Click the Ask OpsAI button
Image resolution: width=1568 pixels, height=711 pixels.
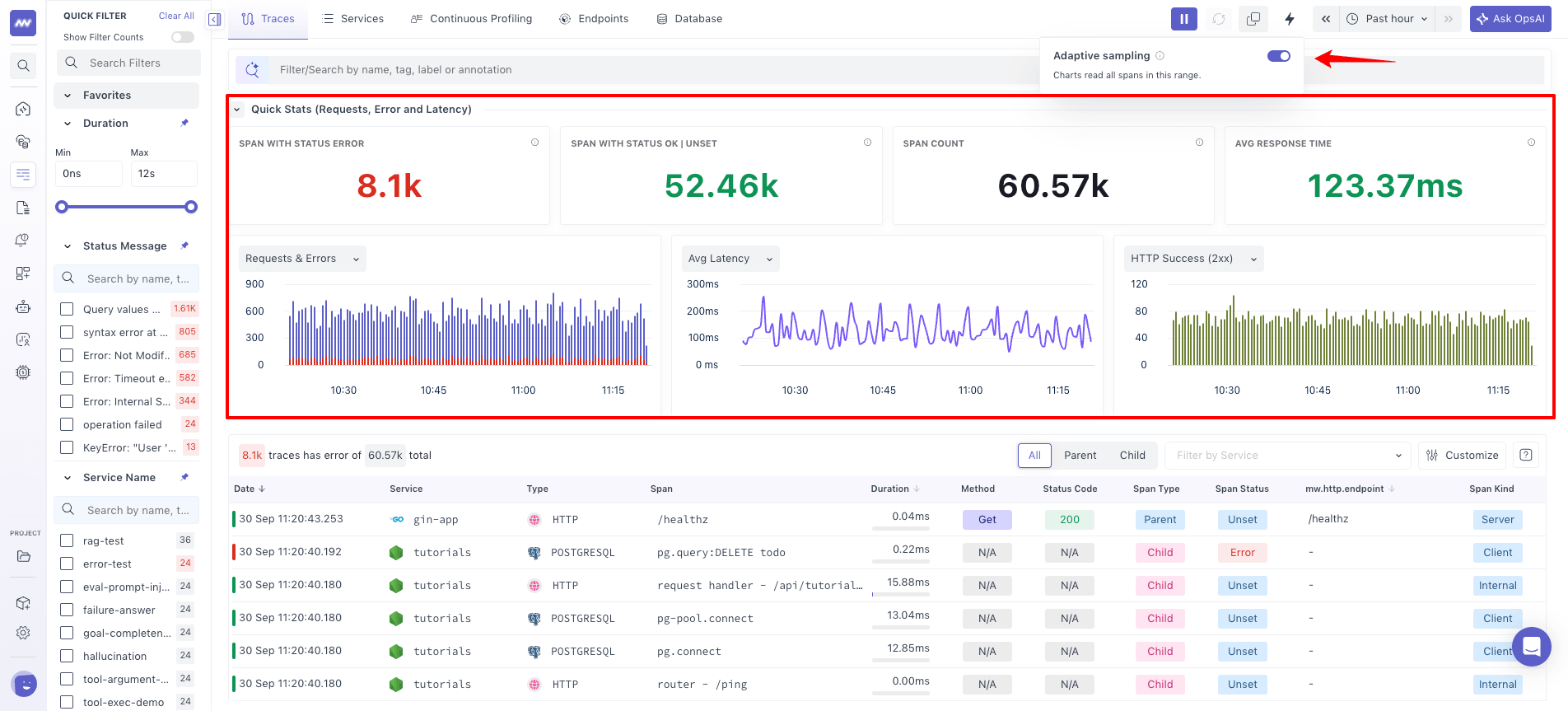pos(1510,19)
